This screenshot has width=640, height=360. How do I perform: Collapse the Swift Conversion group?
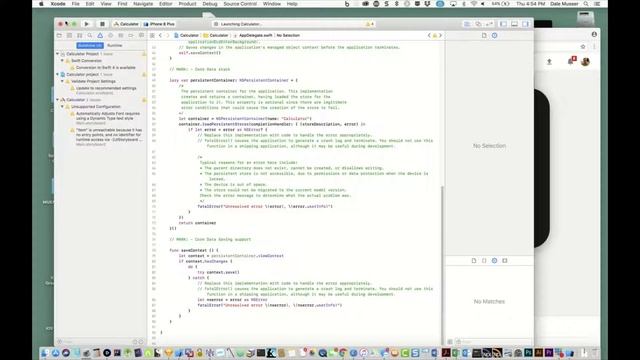[x=62, y=61]
